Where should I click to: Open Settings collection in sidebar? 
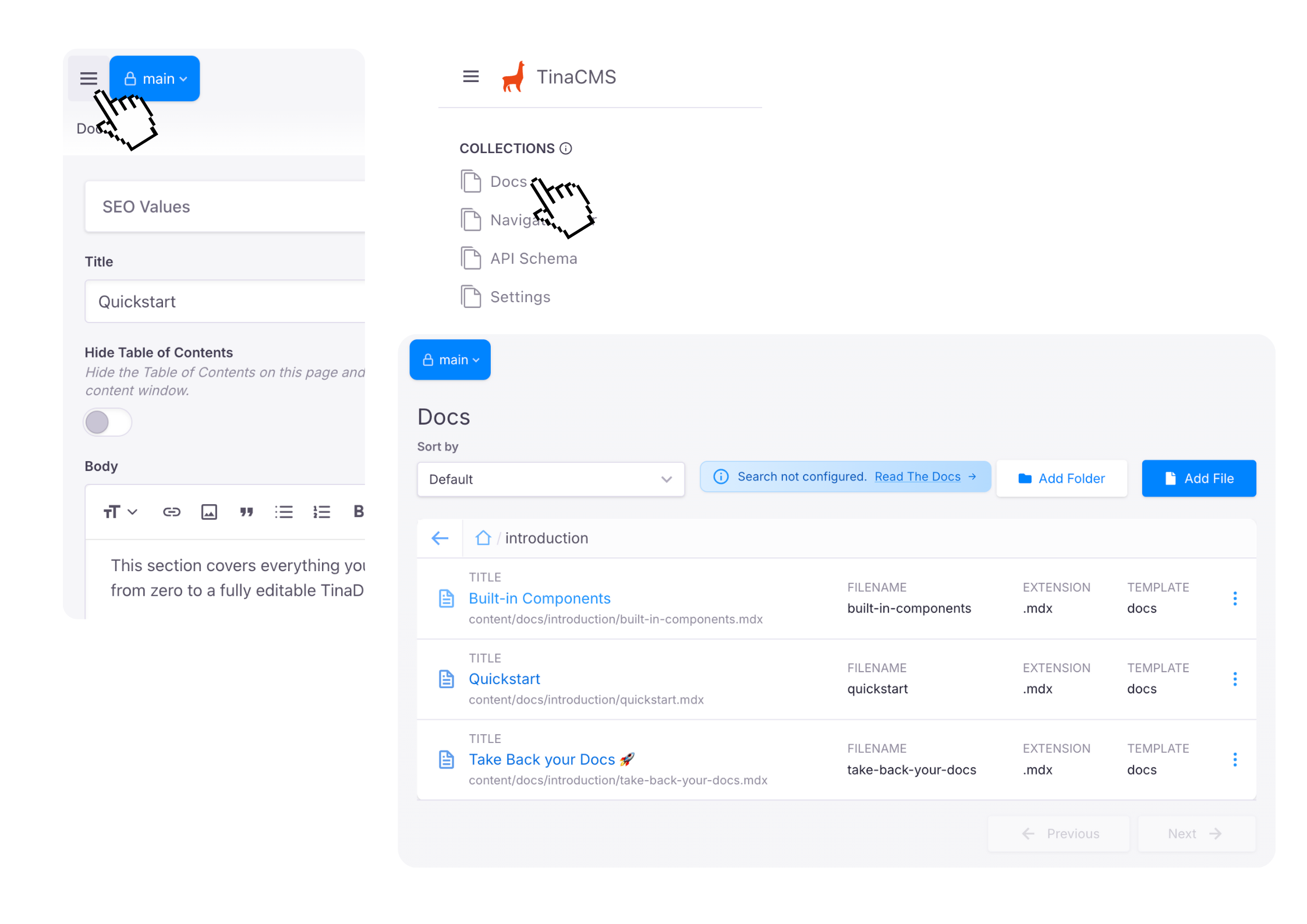pyautogui.click(x=519, y=297)
